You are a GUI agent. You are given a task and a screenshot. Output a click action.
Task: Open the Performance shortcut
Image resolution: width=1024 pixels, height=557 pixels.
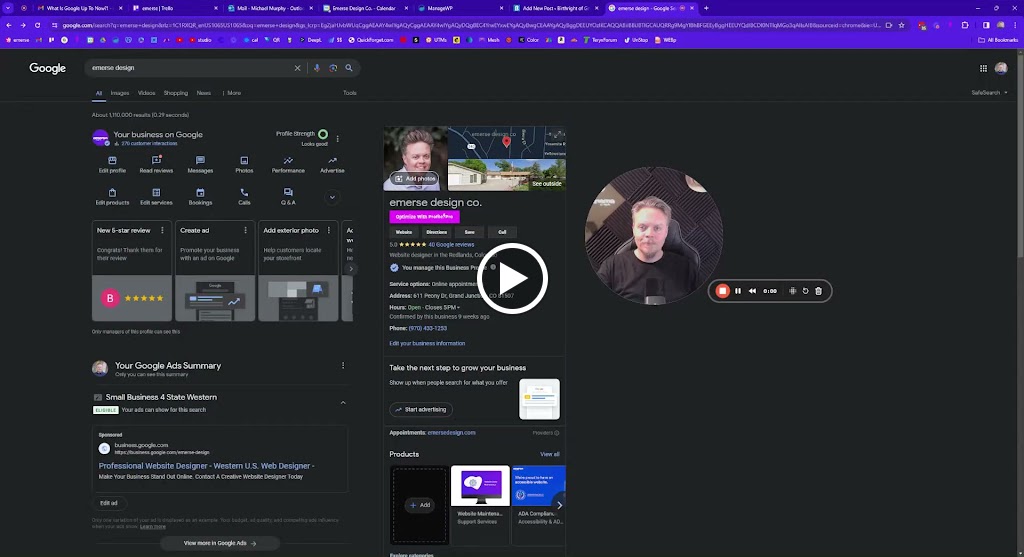pyautogui.click(x=288, y=165)
